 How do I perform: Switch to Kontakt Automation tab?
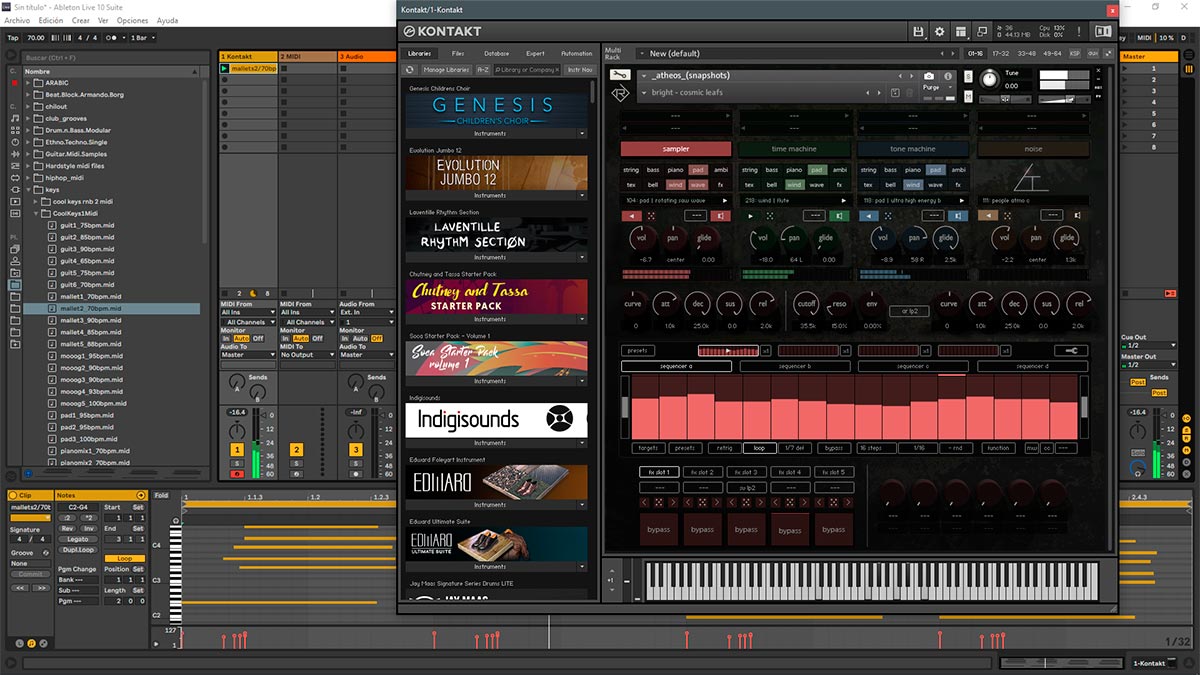pos(576,53)
